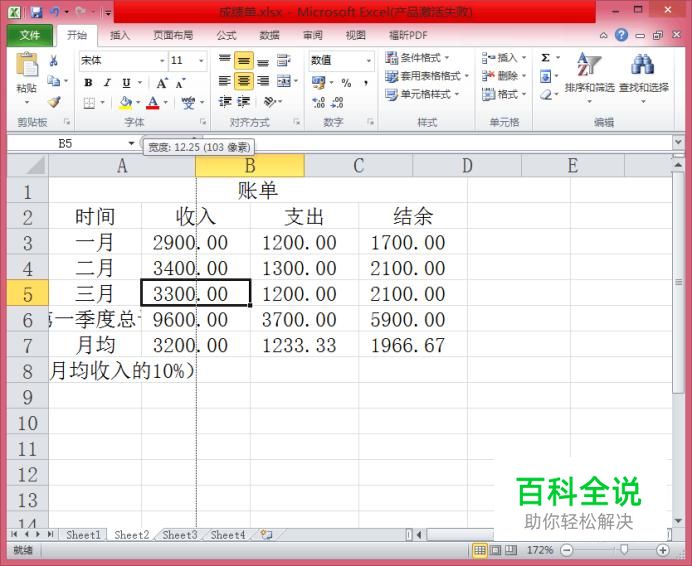Image resolution: width=692 pixels, height=566 pixels.
Task: Toggle Bottom Align
Action: (263, 61)
